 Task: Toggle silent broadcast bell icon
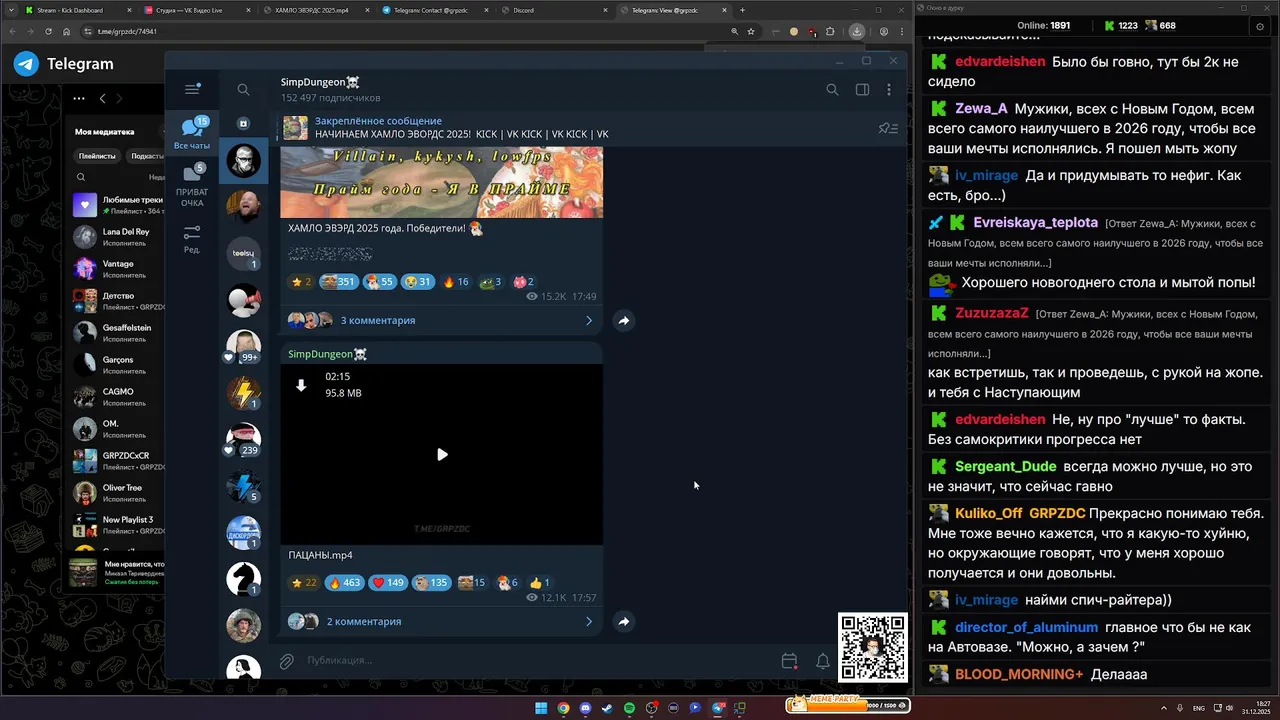pyautogui.click(x=823, y=661)
